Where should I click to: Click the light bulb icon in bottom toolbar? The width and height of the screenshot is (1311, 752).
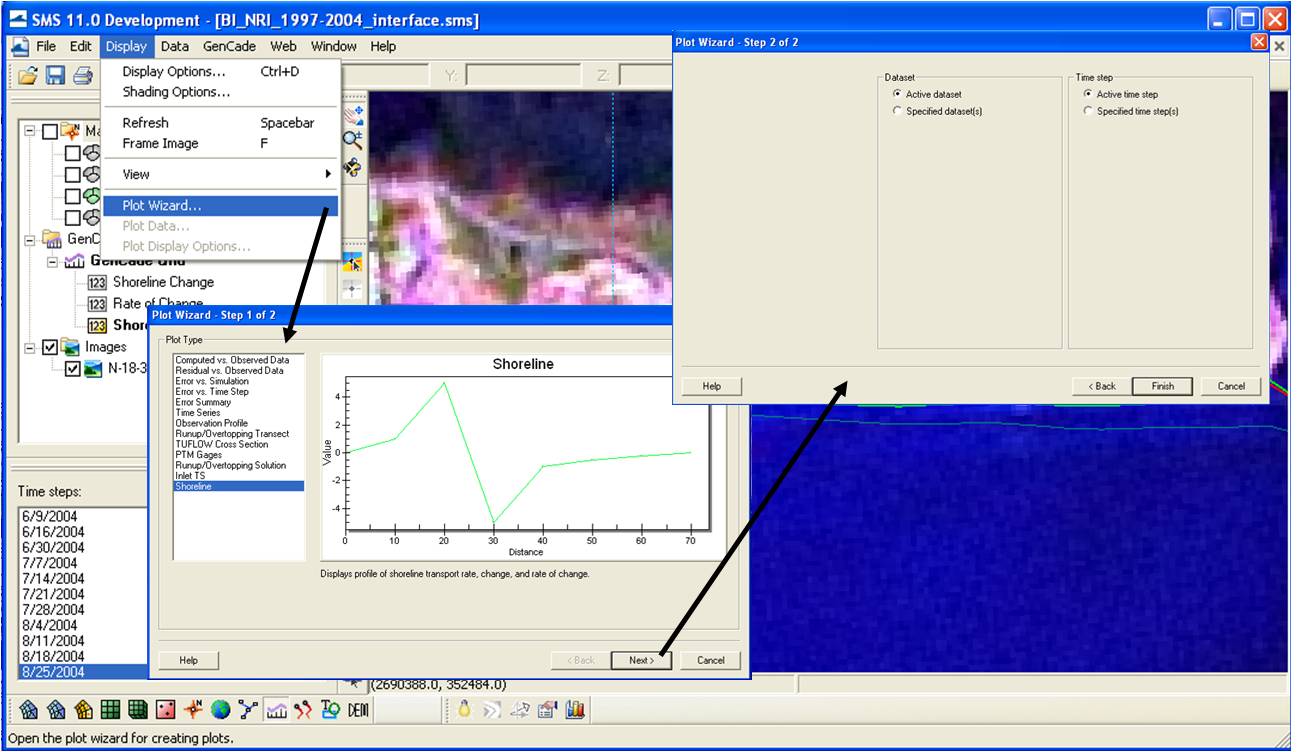click(x=464, y=710)
